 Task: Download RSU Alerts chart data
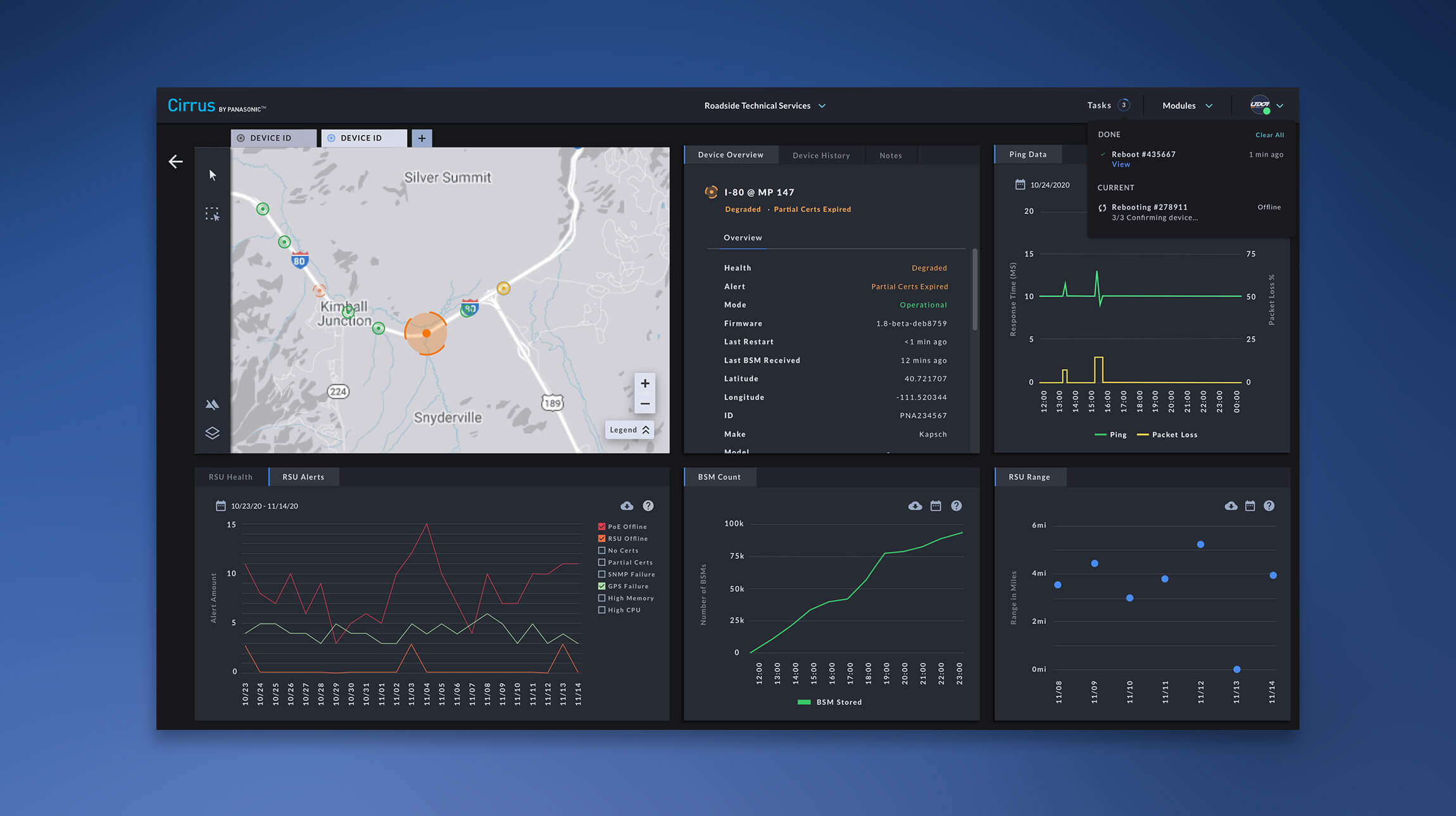click(x=627, y=506)
